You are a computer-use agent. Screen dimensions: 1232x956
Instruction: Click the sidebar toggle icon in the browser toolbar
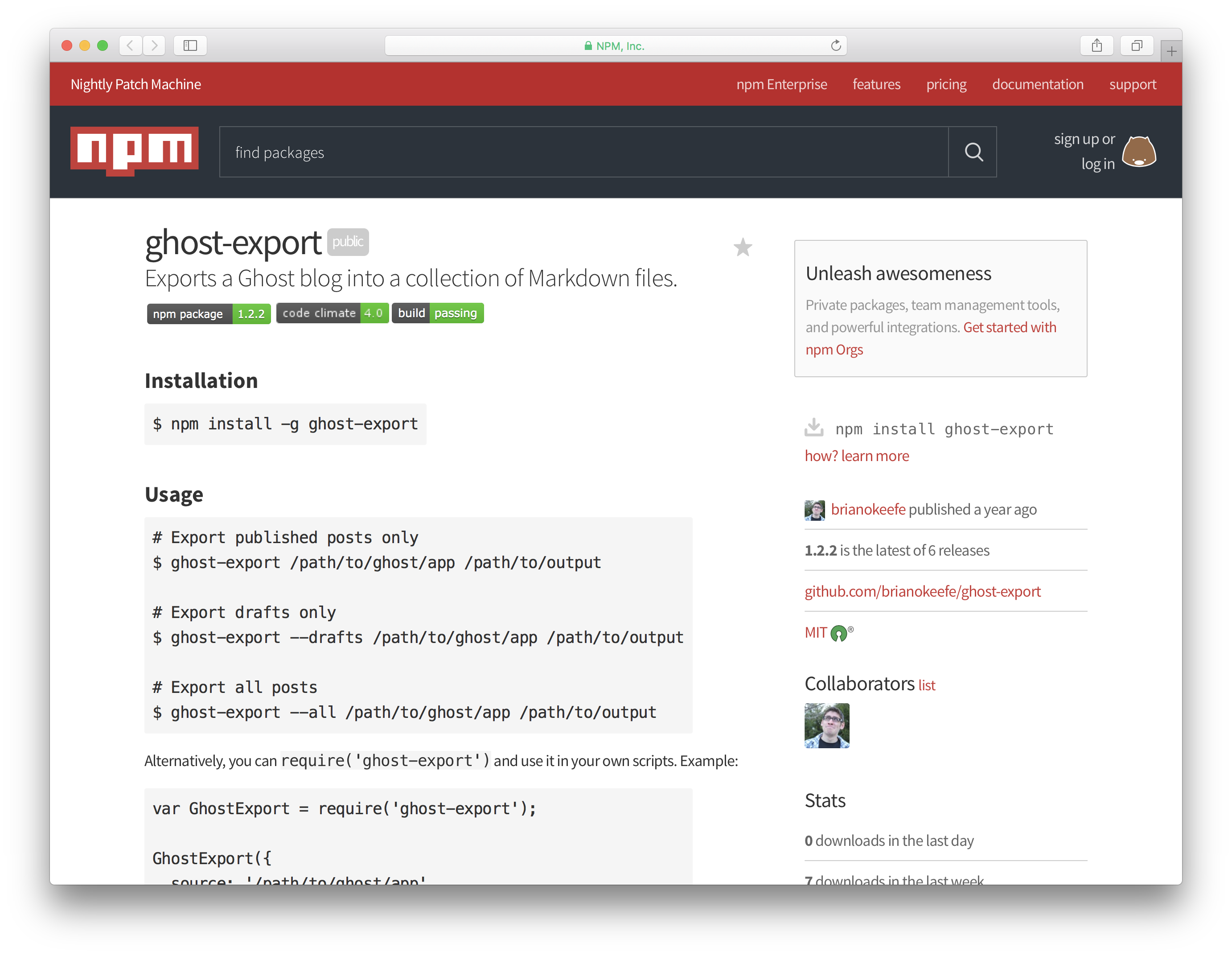[189, 46]
